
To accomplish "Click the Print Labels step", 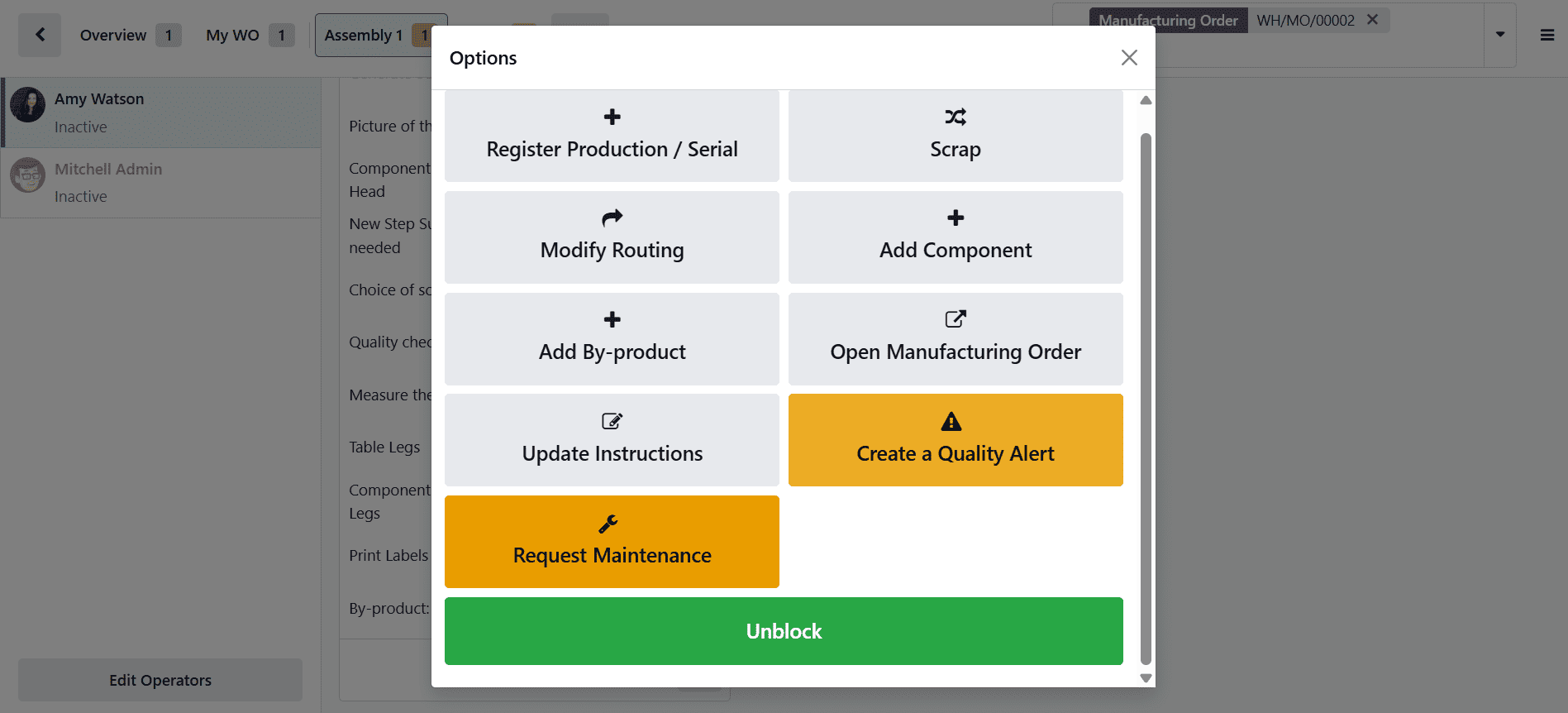I will click(x=388, y=555).
